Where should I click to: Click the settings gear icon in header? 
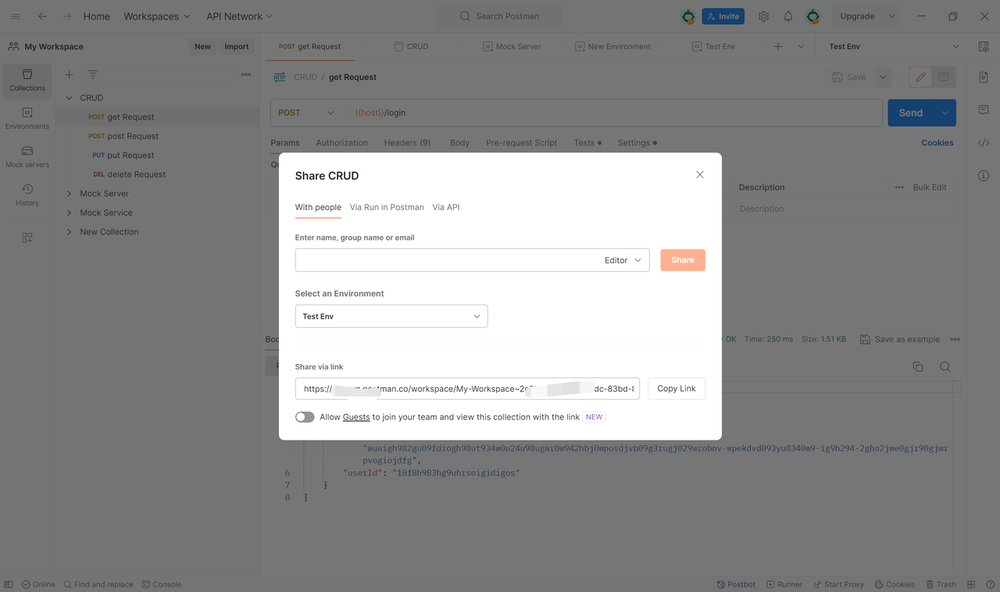click(763, 16)
